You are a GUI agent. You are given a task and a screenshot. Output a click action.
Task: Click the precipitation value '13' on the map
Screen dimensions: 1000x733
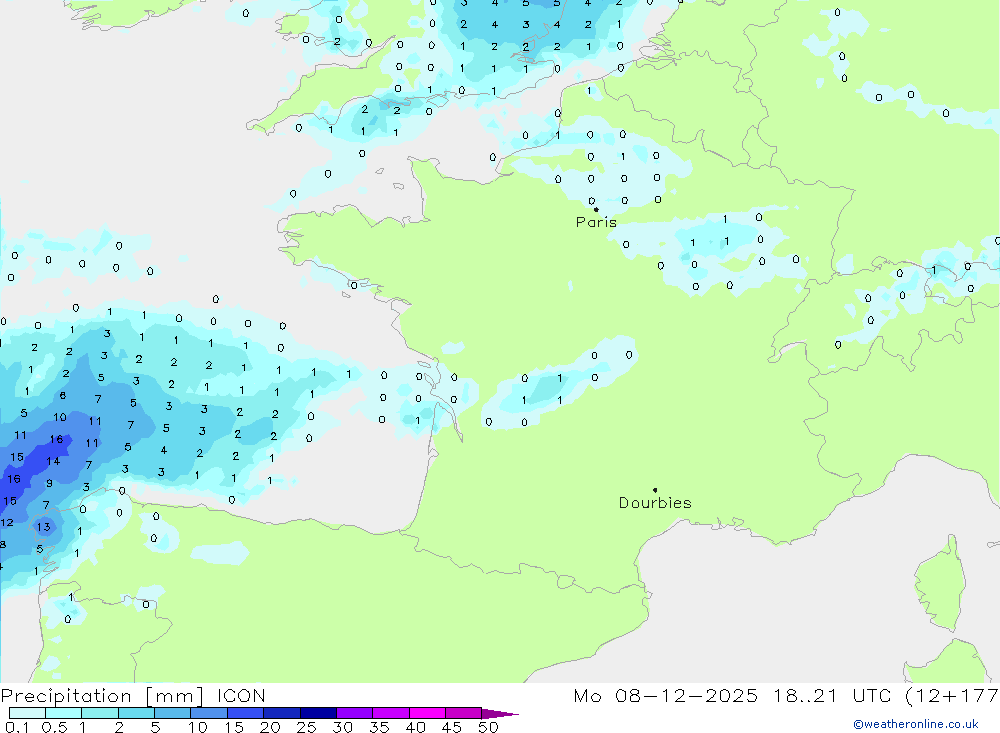43,527
